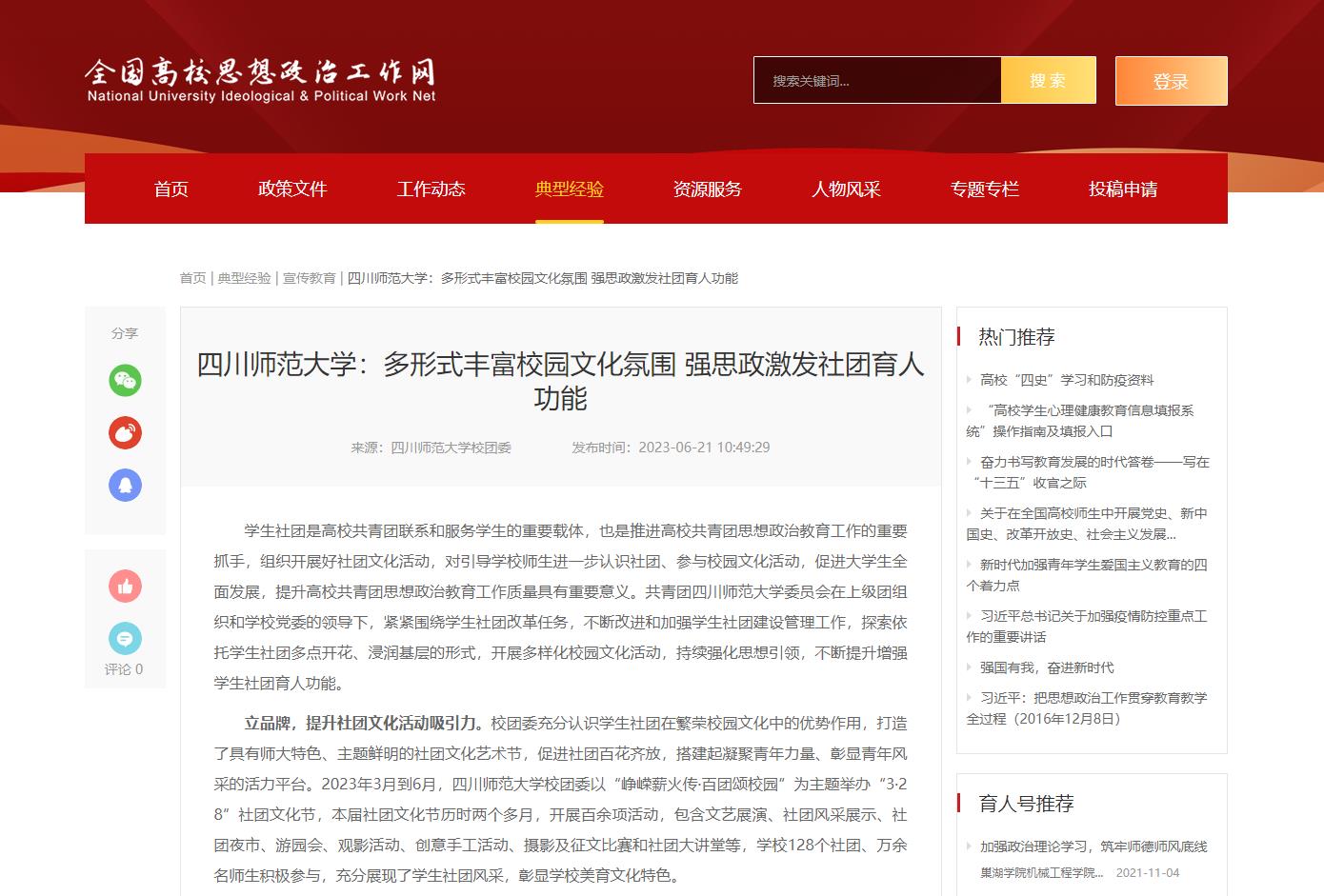Share article via Weibo icon
The image size is (1324, 896).
pos(125,433)
